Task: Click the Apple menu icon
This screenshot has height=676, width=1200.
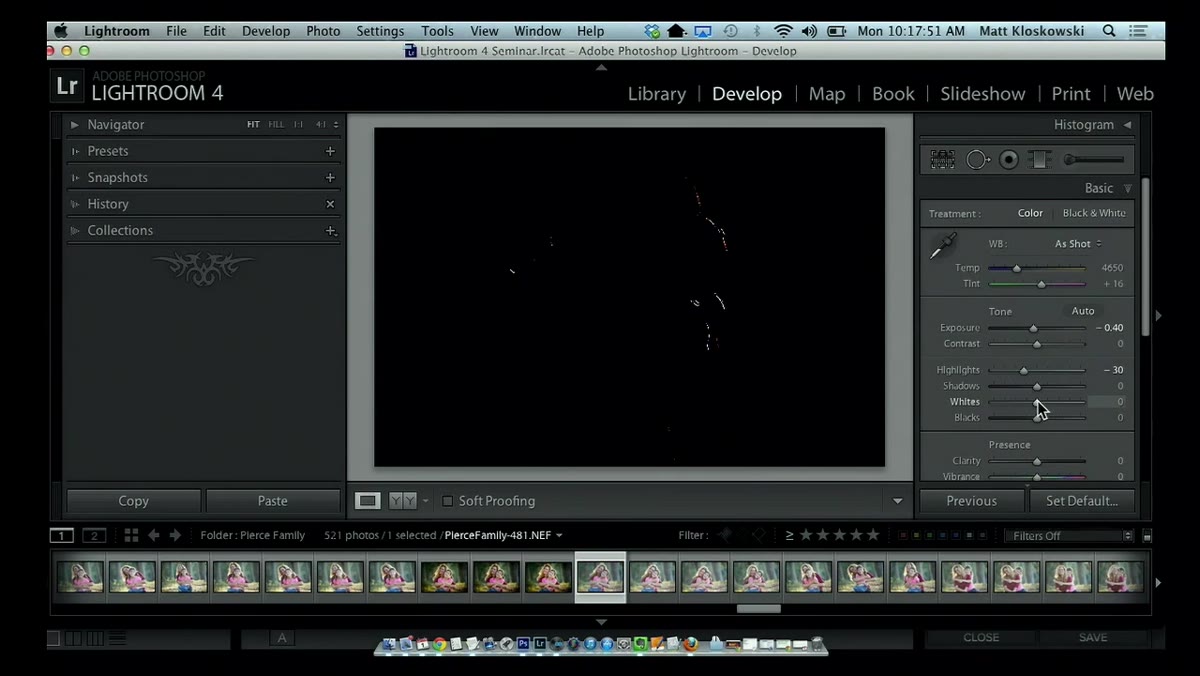Action: click(61, 31)
